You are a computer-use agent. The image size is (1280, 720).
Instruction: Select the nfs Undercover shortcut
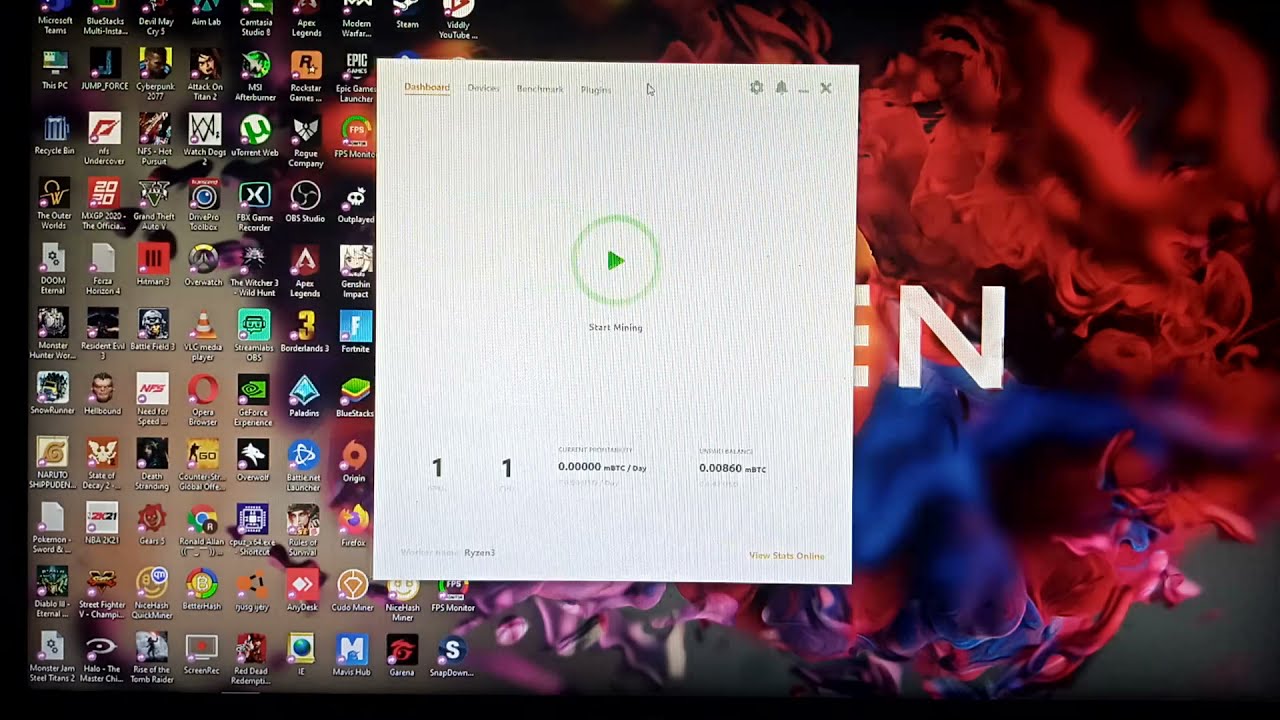[x=104, y=138]
